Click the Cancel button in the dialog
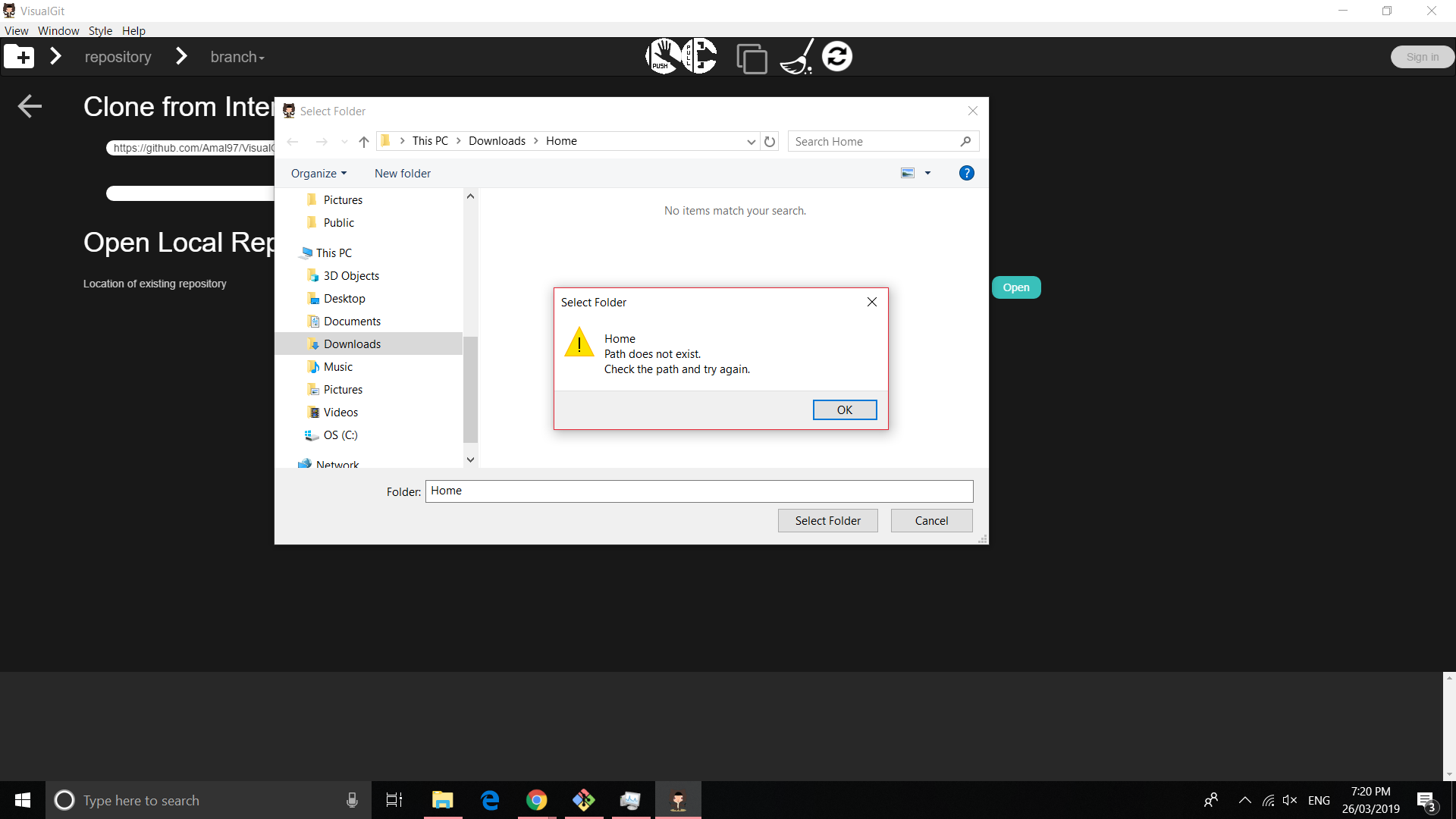 pyautogui.click(x=930, y=520)
